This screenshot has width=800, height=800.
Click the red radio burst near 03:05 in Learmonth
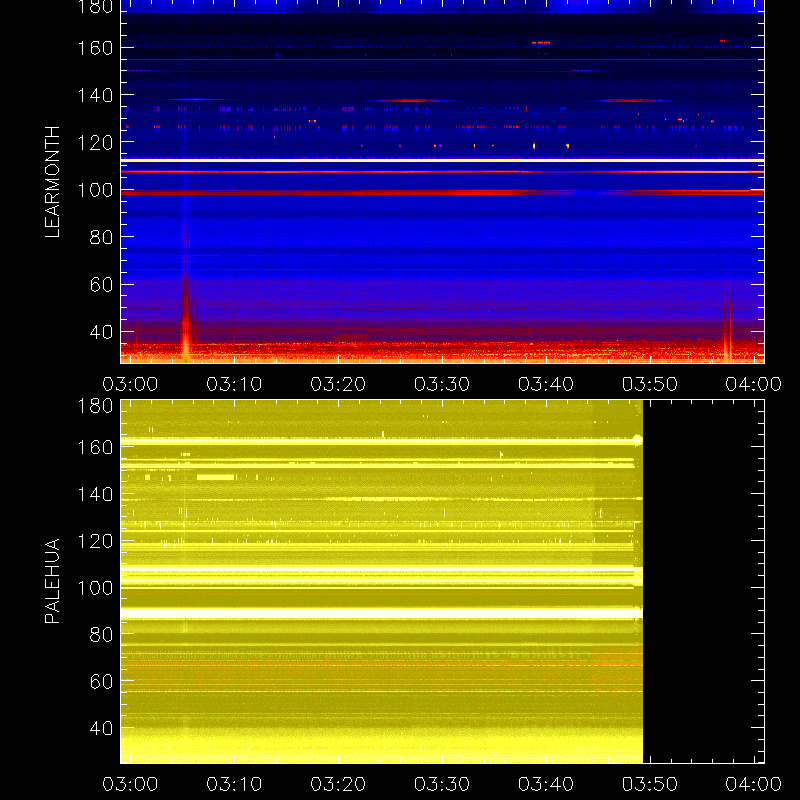[x=186, y=319]
